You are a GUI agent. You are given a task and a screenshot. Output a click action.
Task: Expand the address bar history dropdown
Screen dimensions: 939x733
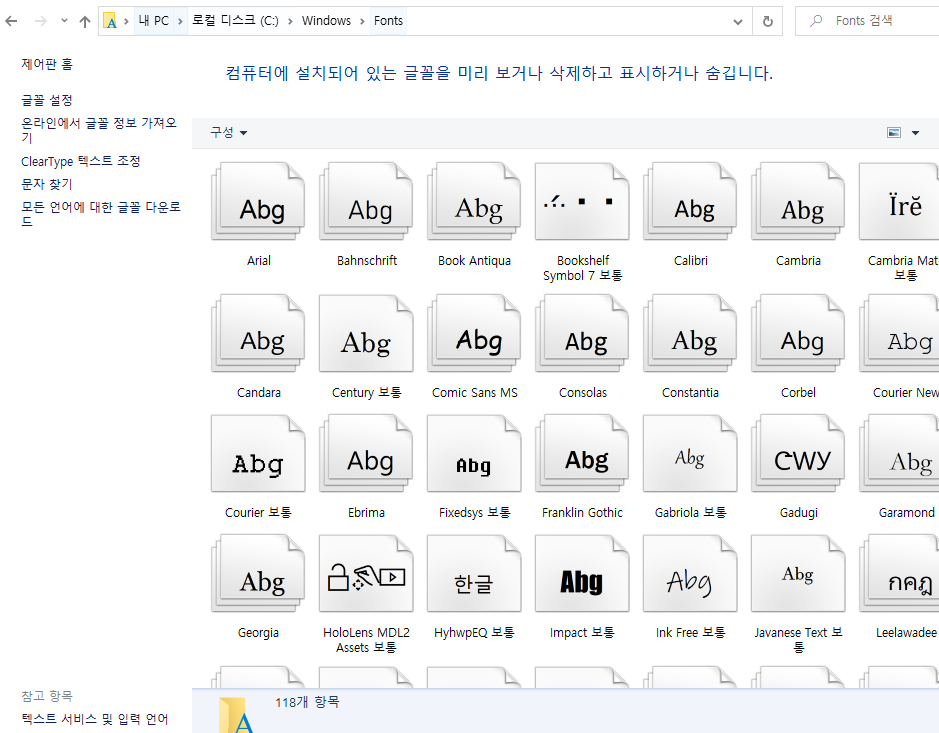[x=738, y=22]
